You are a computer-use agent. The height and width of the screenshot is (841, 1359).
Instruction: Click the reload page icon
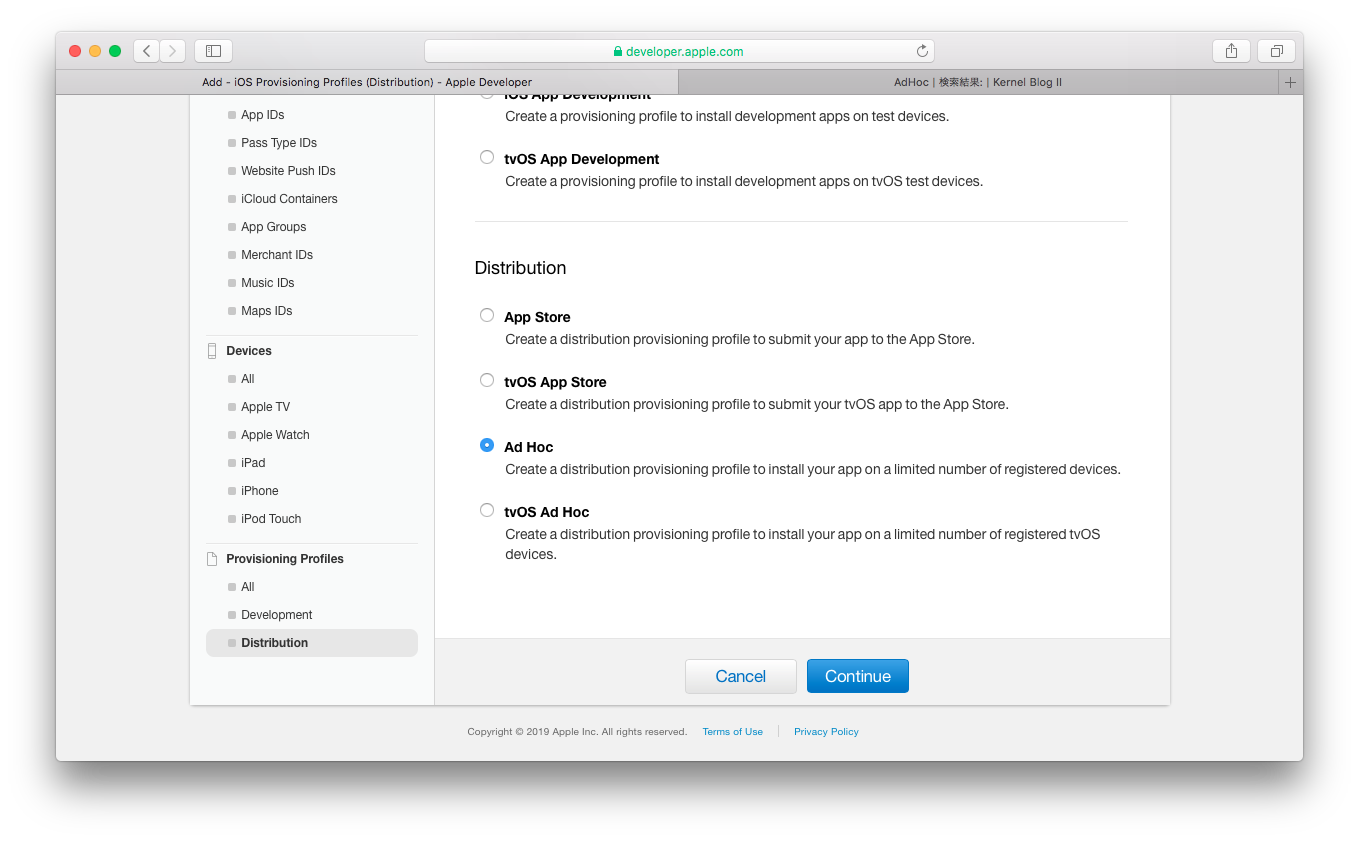click(922, 51)
